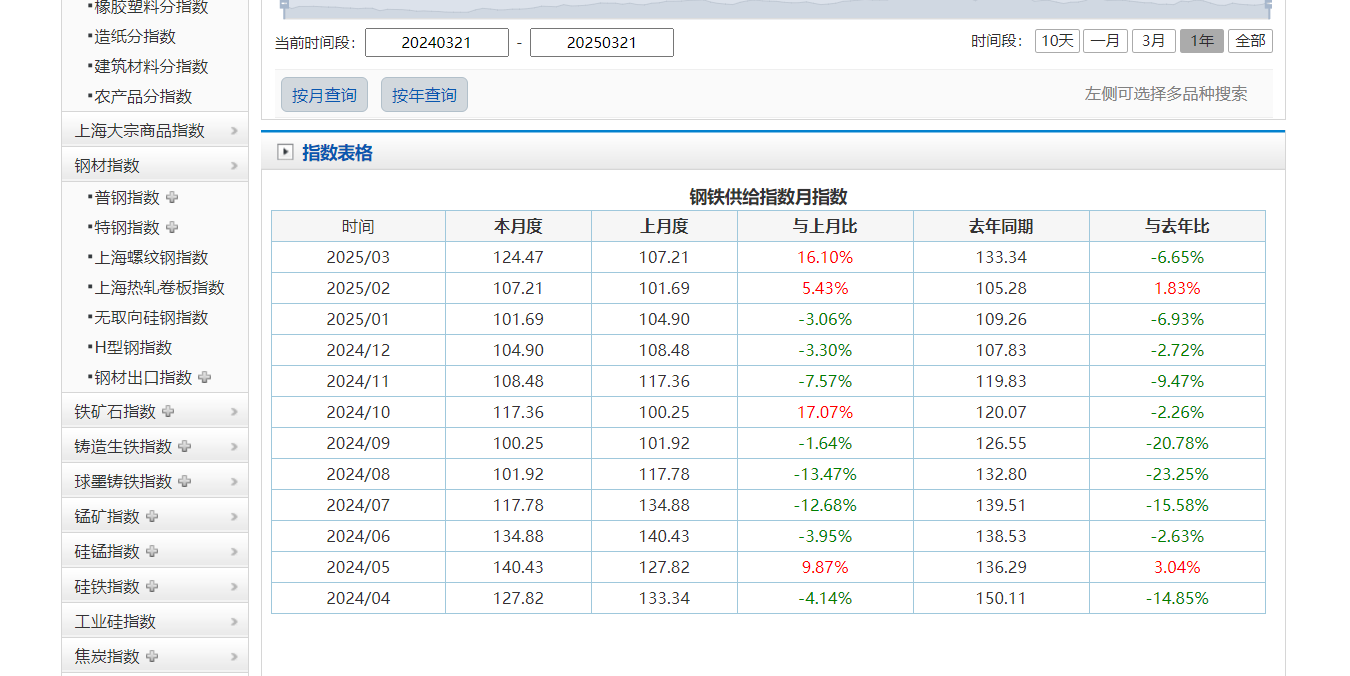
Task: Expand the 铸造生铁指数 row arrow
Action: (x=234, y=447)
